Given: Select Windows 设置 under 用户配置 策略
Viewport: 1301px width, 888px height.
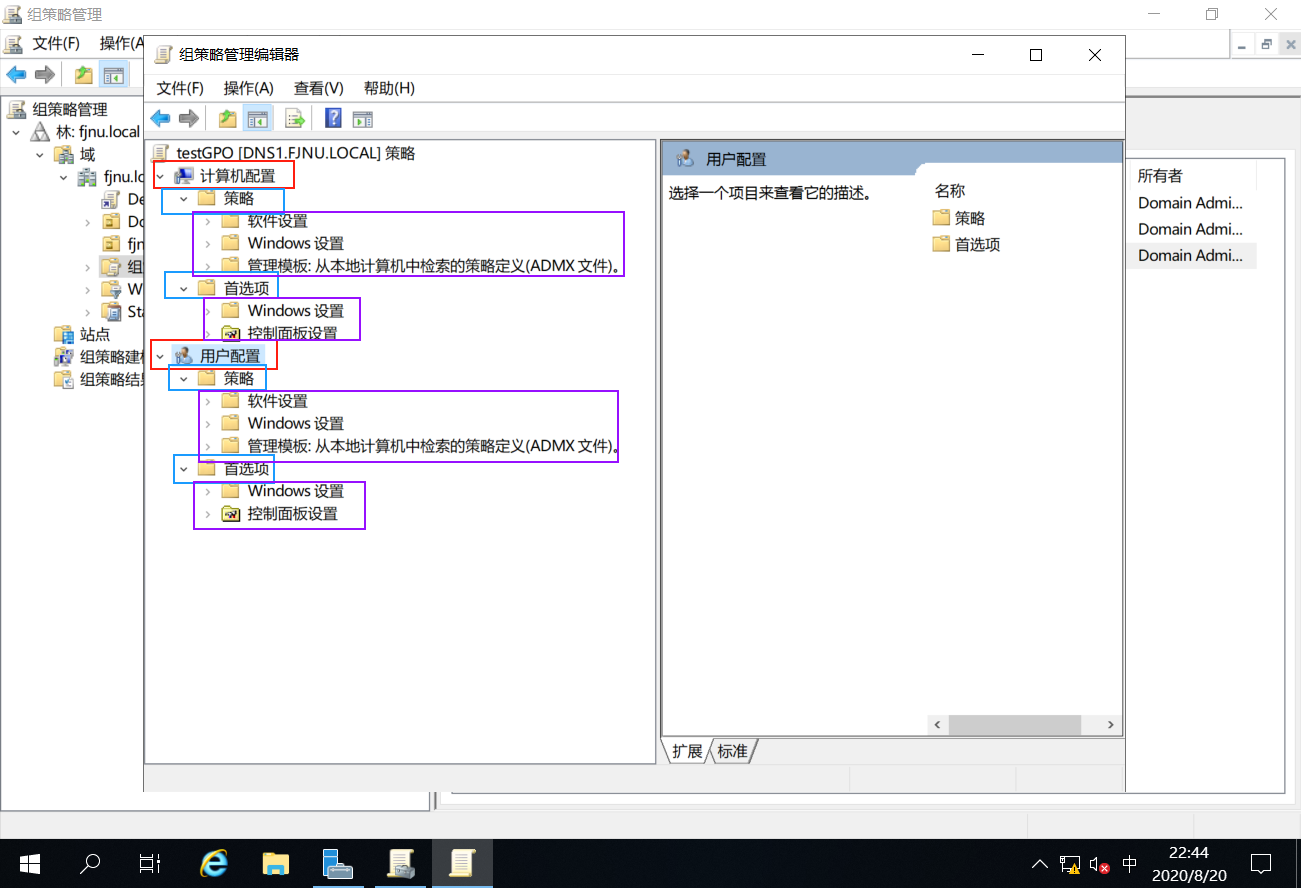Looking at the screenshot, I should (x=296, y=424).
